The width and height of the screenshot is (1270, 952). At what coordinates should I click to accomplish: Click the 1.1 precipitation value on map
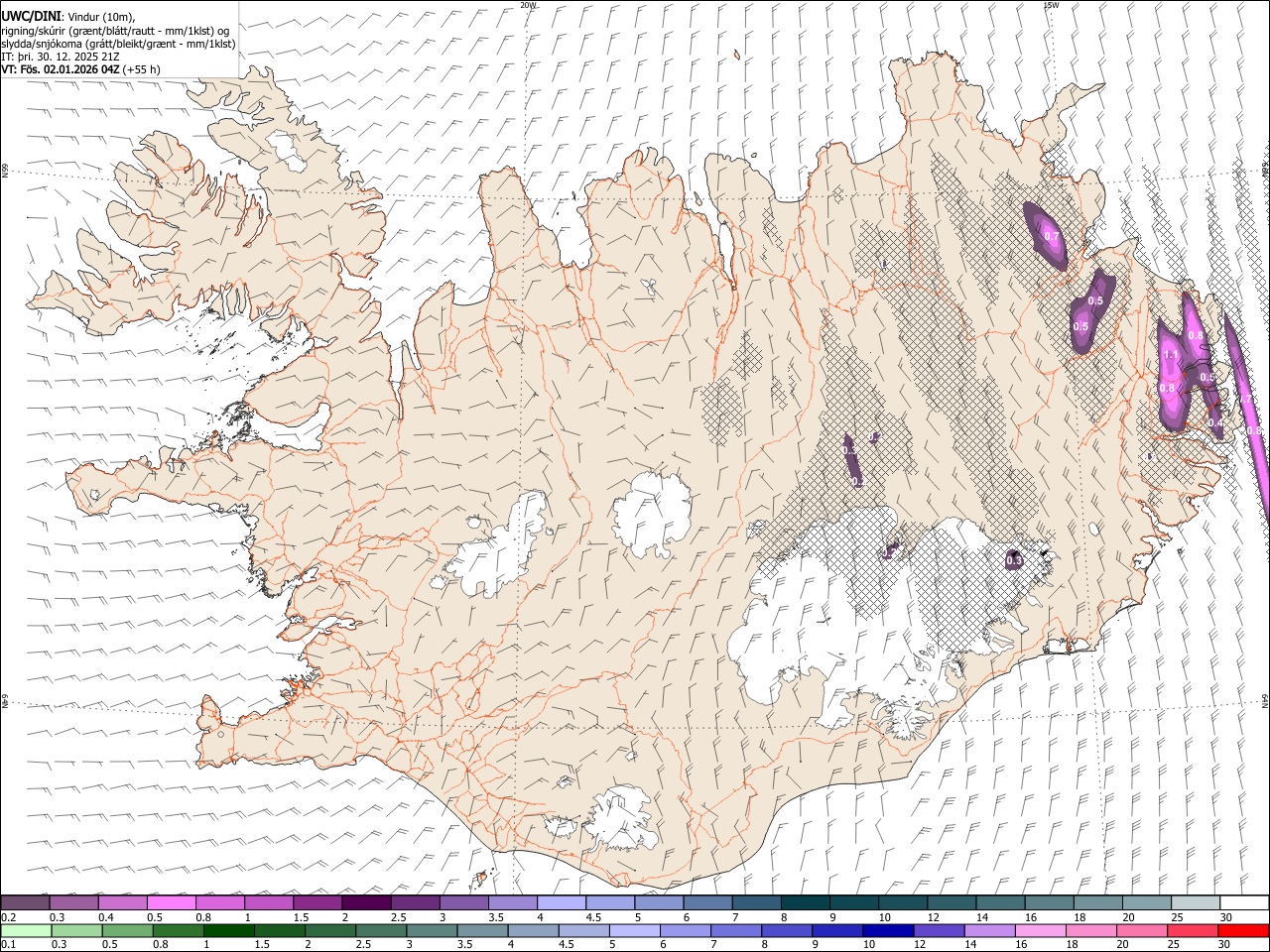tap(1171, 355)
